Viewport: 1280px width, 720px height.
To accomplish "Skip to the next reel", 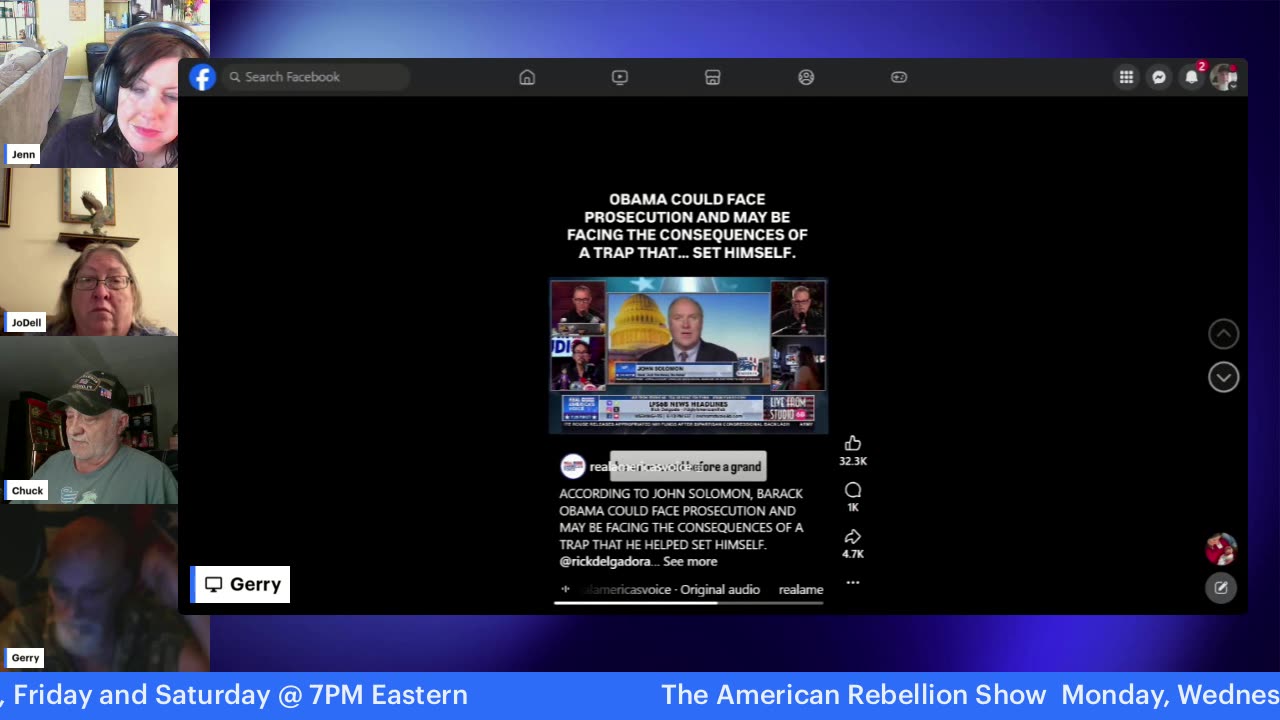I will (x=1224, y=377).
